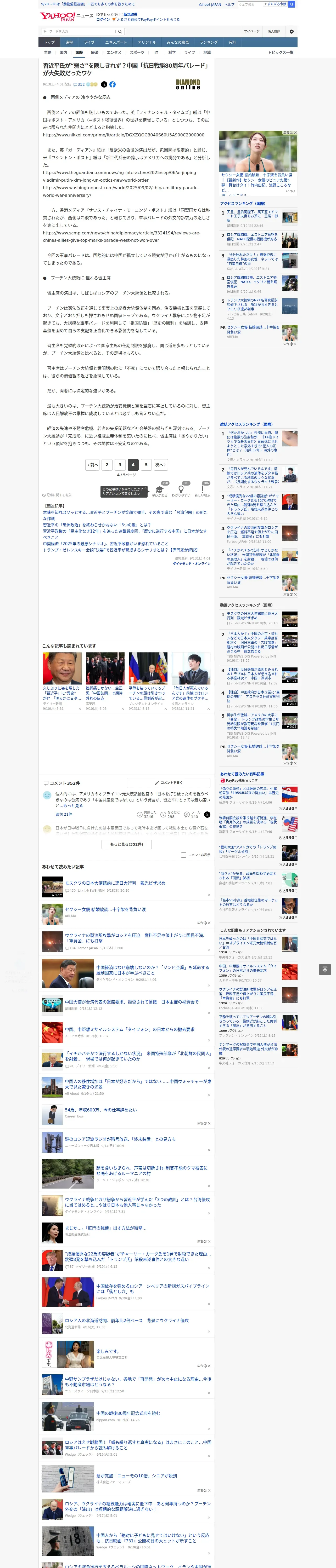Image resolution: width=336 pixels, height=1568 pixels.
Task: Click the ログイン link
Action: pyautogui.click(x=103, y=20)
